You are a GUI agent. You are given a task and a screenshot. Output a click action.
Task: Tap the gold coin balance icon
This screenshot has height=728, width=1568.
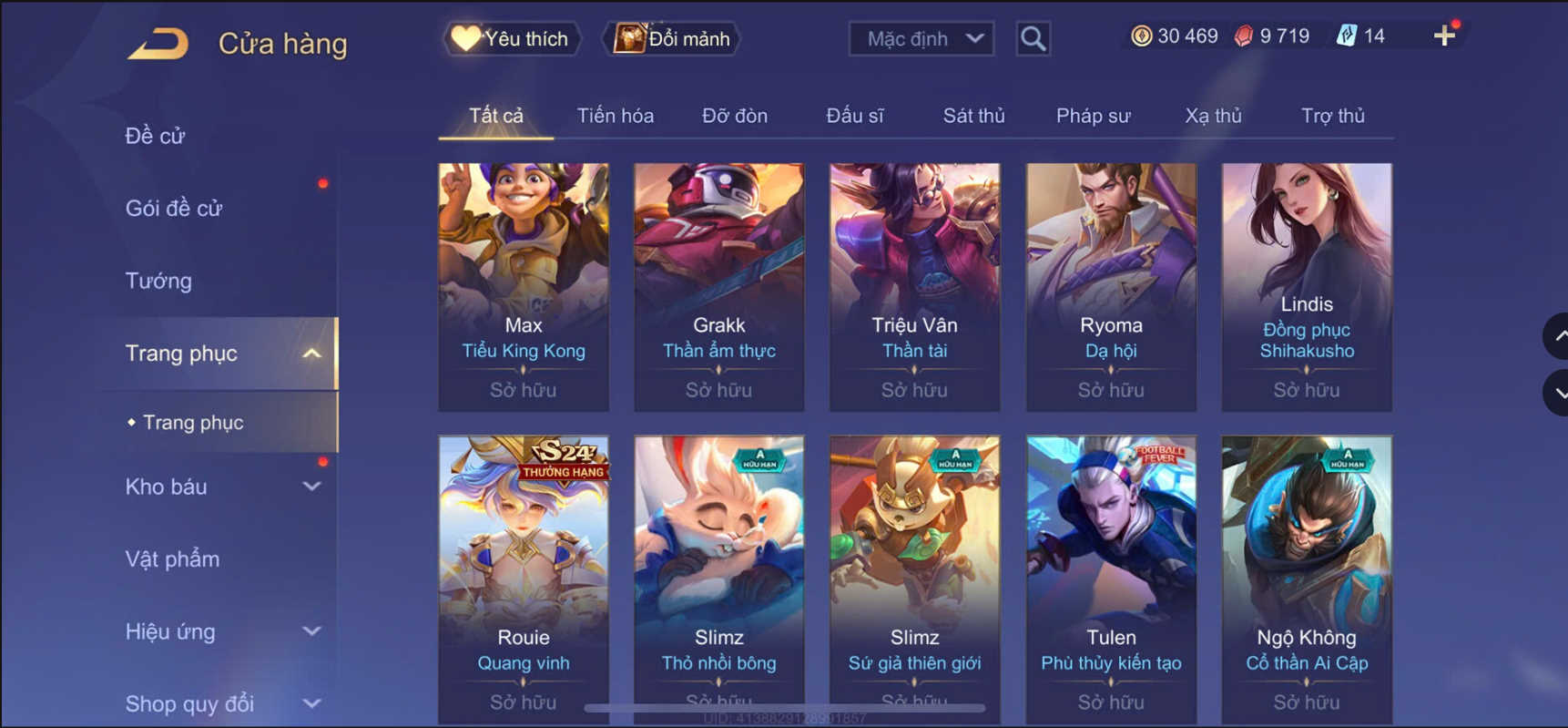(1141, 36)
